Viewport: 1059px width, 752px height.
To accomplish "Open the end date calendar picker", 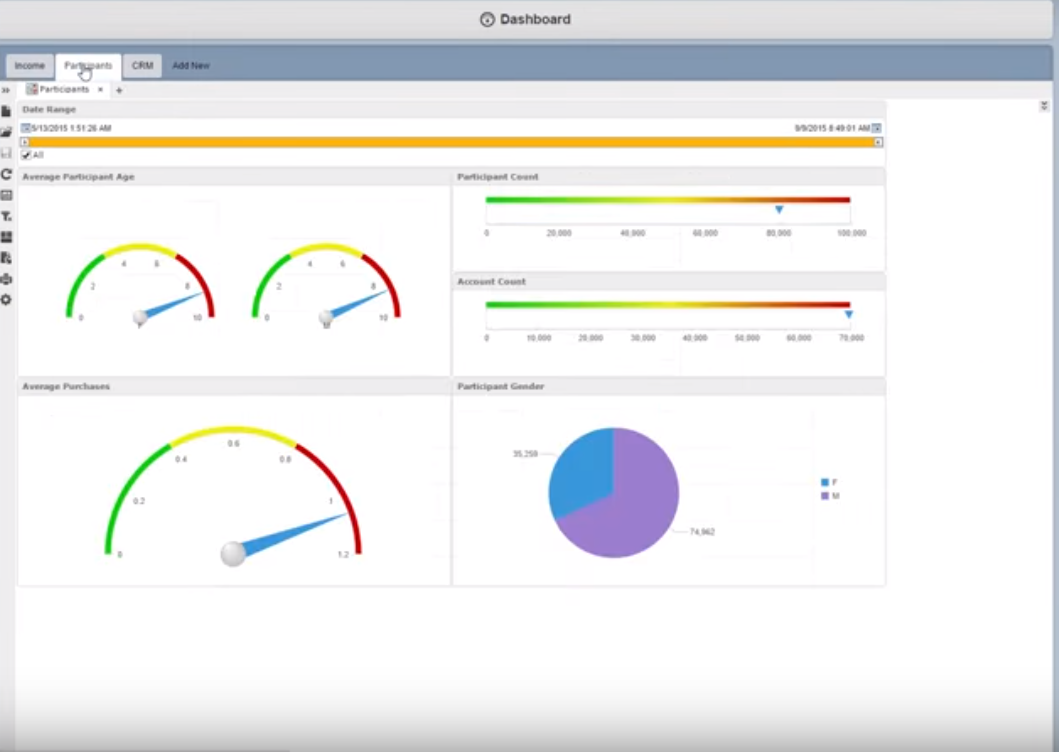I will 877,128.
